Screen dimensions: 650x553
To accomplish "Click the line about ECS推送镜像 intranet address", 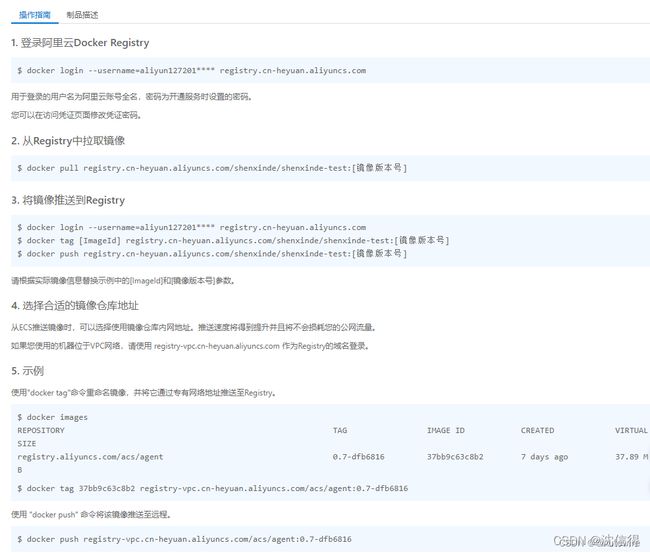I will coord(194,327).
